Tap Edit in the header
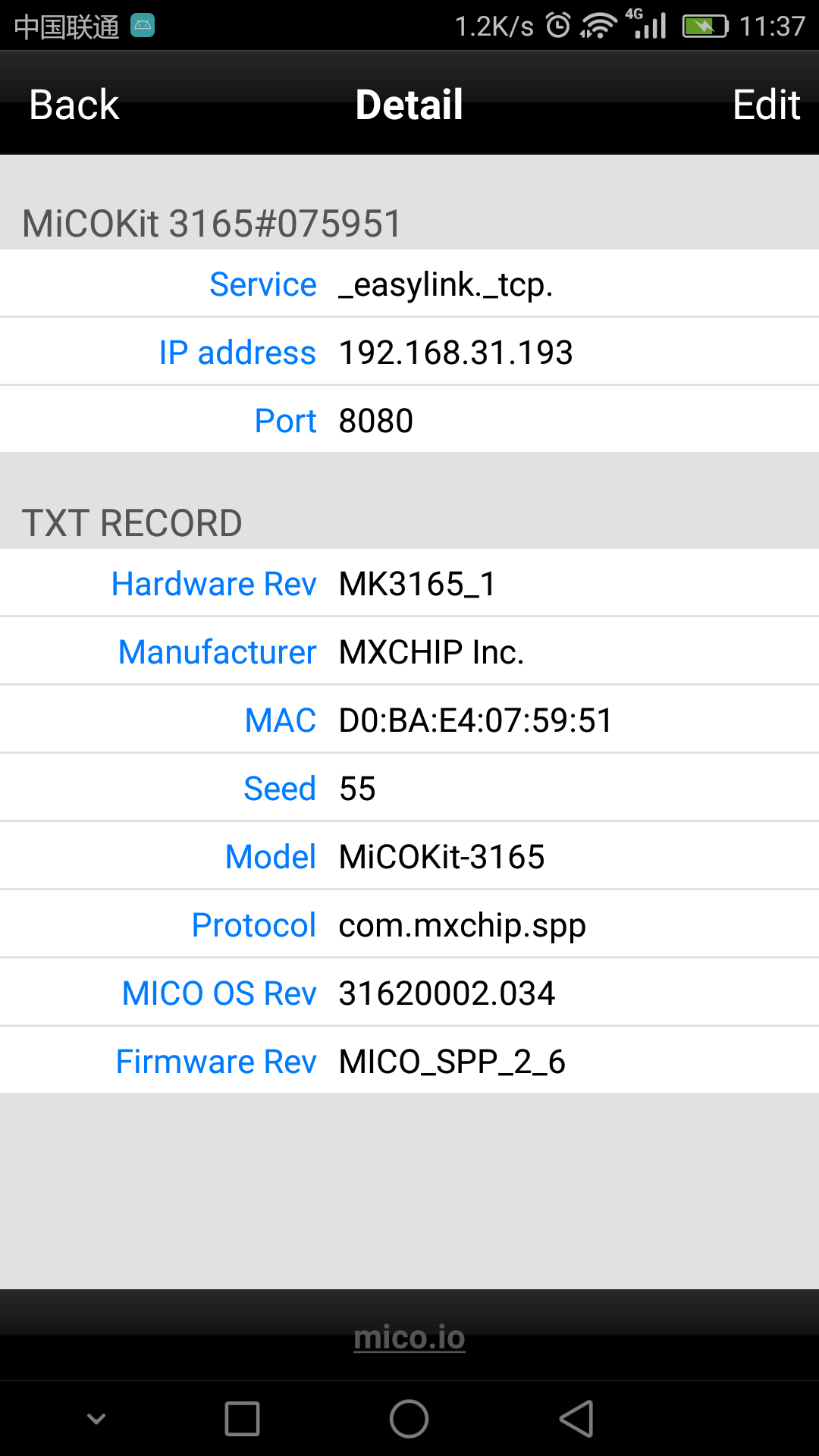Image resolution: width=819 pixels, height=1456 pixels. (766, 104)
